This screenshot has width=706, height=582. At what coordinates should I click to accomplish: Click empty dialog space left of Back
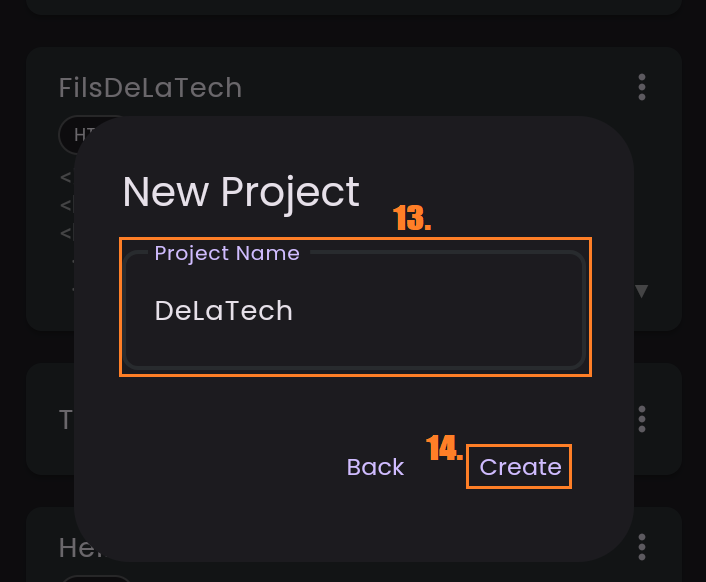coord(220,467)
